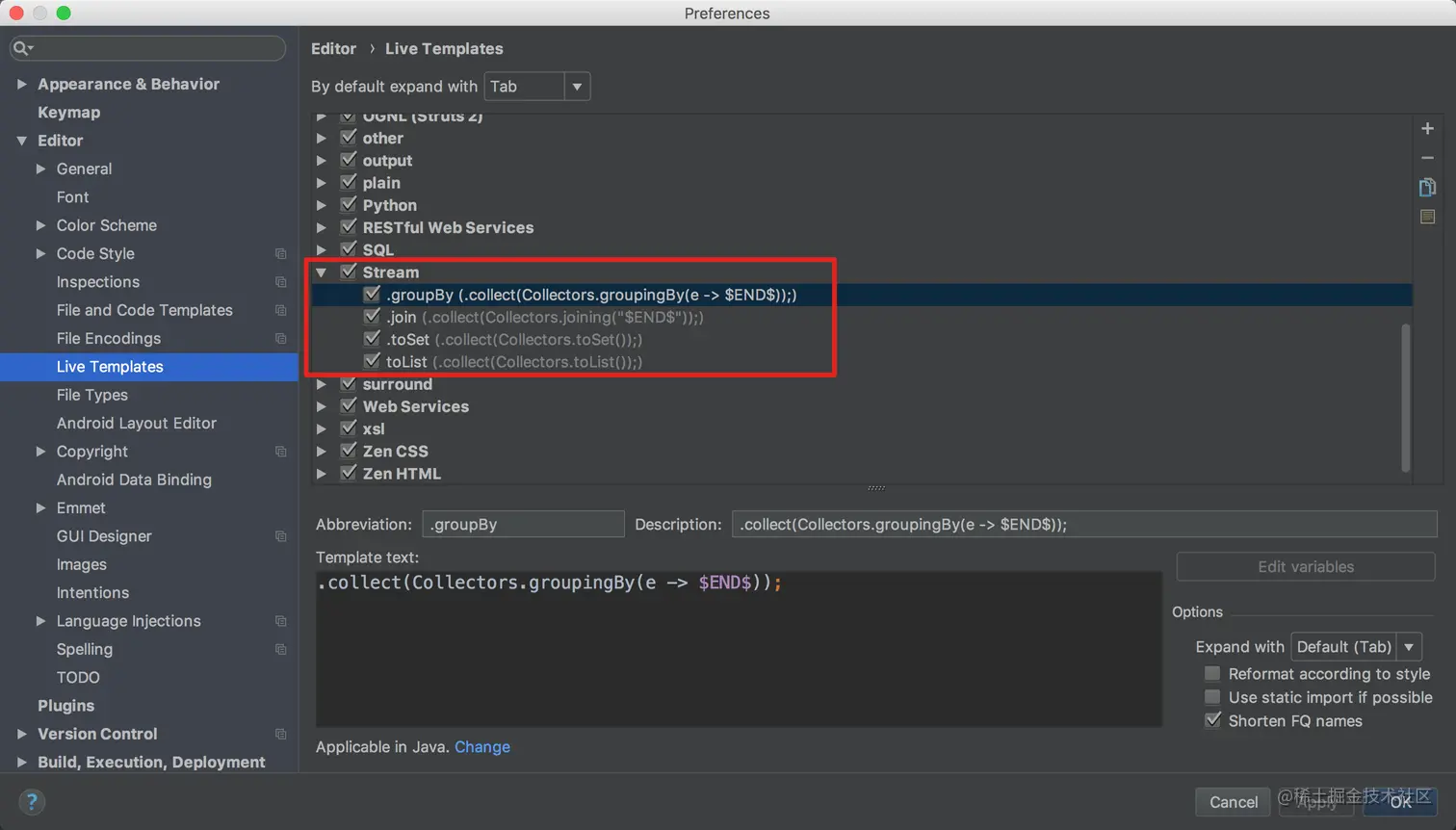Expand the Code Style settings node
Viewport: 1456px width, 830px height.
(40, 253)
